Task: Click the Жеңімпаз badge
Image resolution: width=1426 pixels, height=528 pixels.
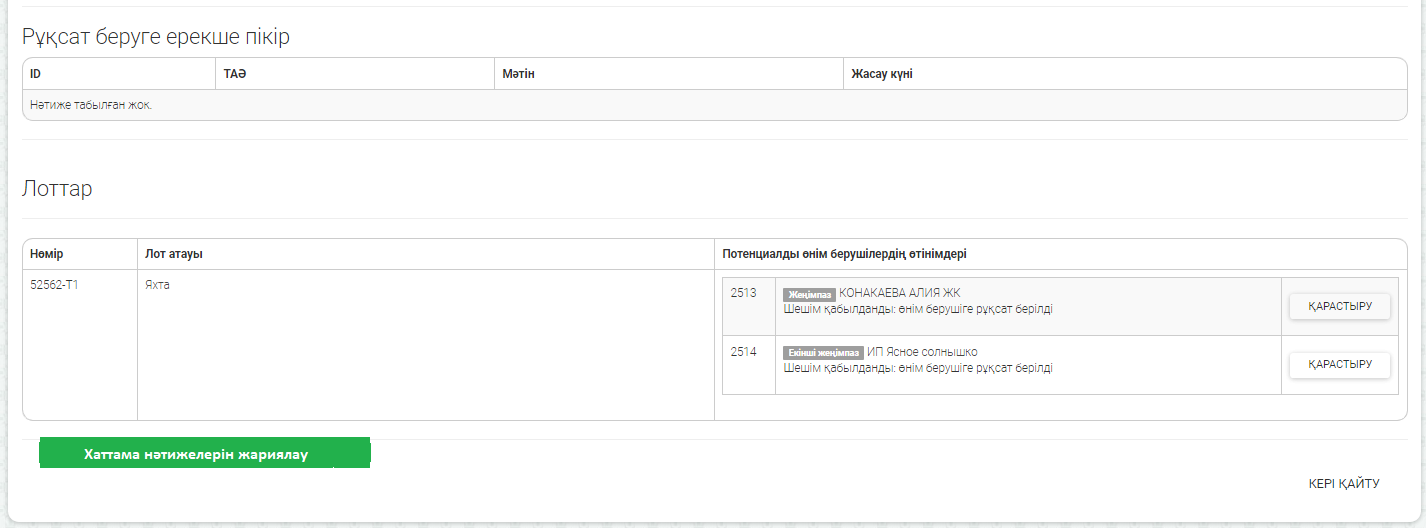Action: coord(809,294)
